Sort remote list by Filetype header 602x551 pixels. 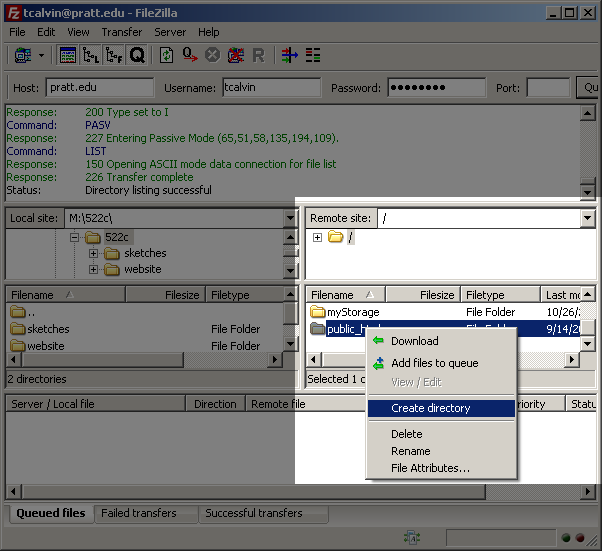pos(501,295)
